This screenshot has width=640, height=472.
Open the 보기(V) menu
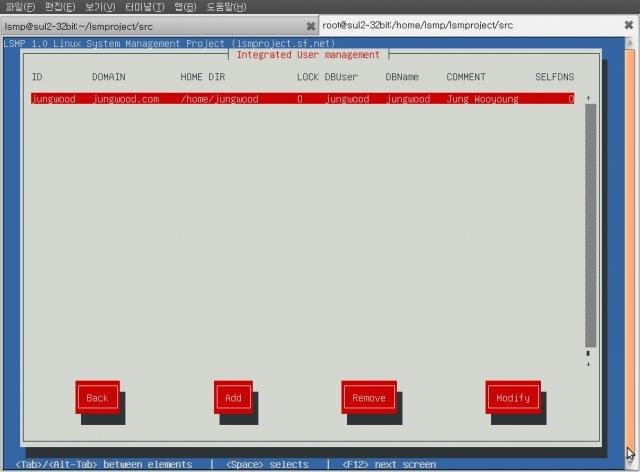tap(100, 7)
